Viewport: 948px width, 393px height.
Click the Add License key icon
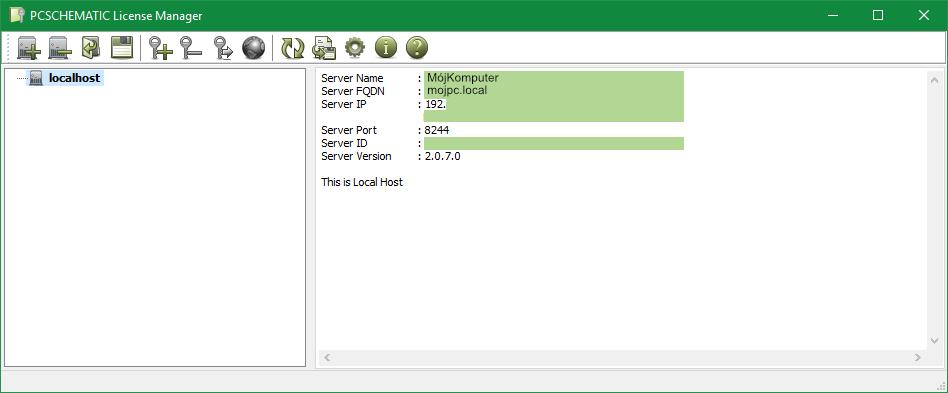tap(161, 48)
